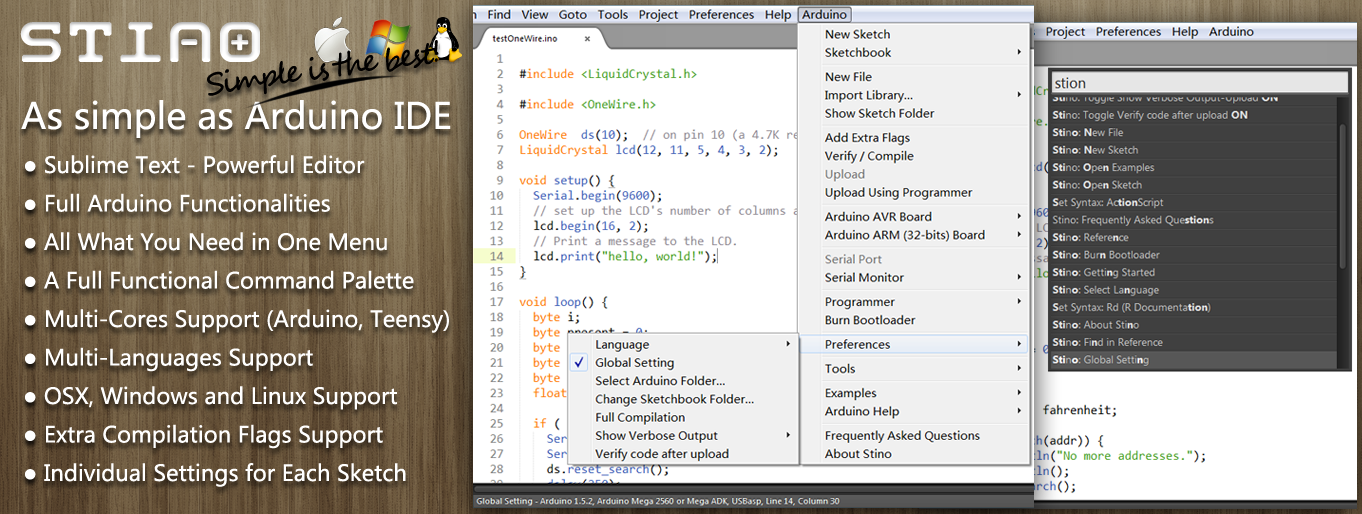Viewport: 1362px width, 514px height.
Task: Select Stino: Open Examples command
Action: click(x=1103, y=168)
